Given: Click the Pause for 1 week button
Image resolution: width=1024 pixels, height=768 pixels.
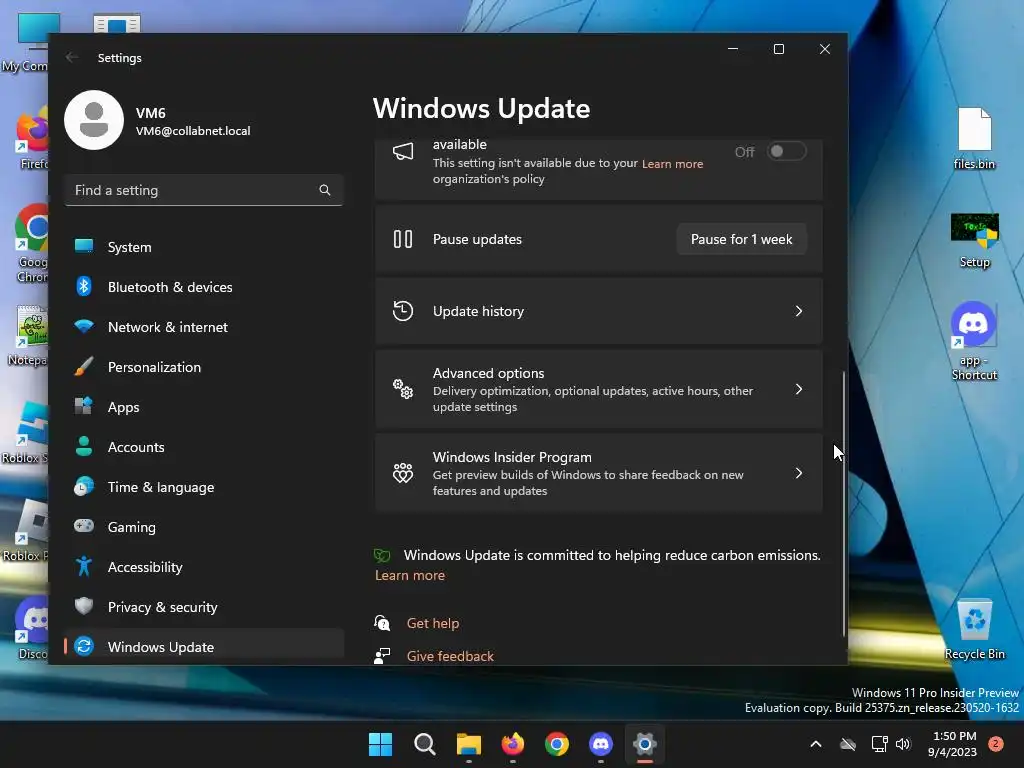Looking at the screenshot, I should pyautogui.click(x=741, y=239).
